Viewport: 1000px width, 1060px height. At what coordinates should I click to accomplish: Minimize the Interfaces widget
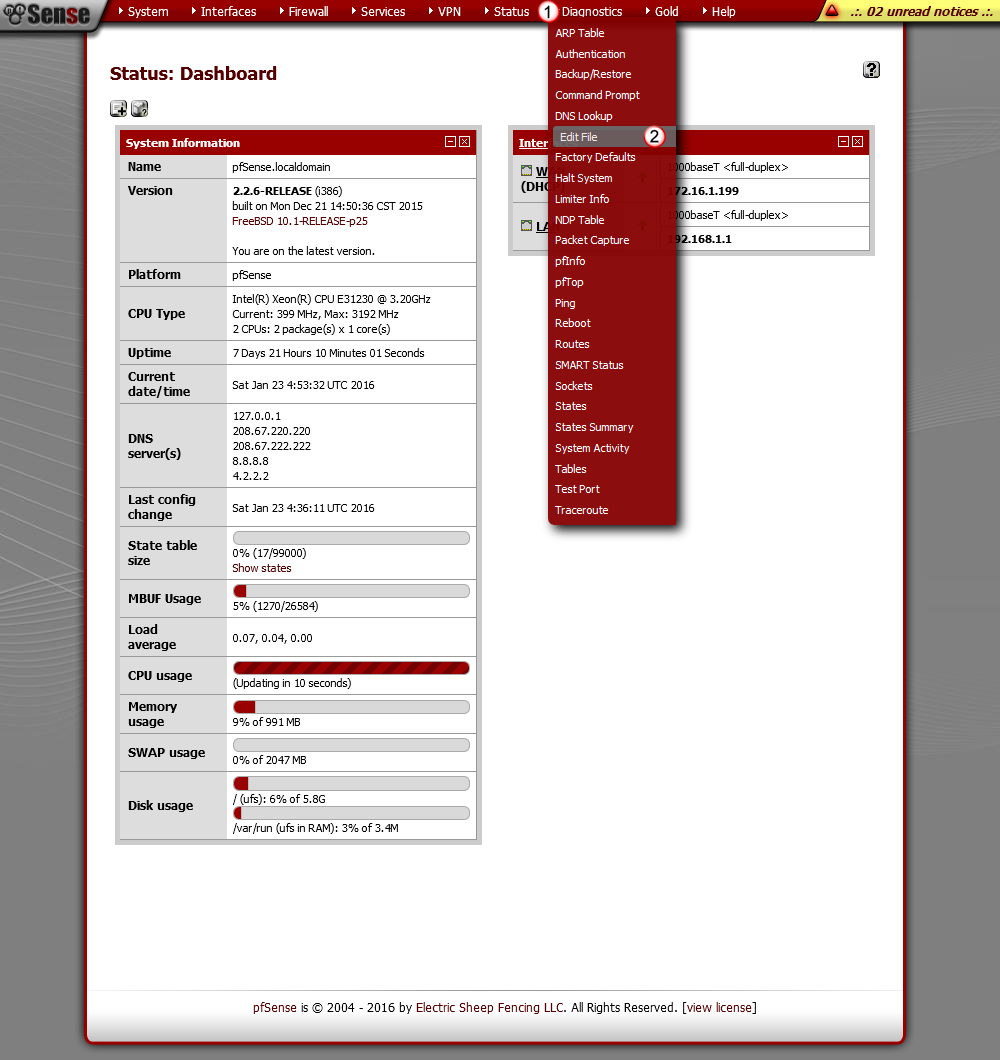click(x=843, y=141)
